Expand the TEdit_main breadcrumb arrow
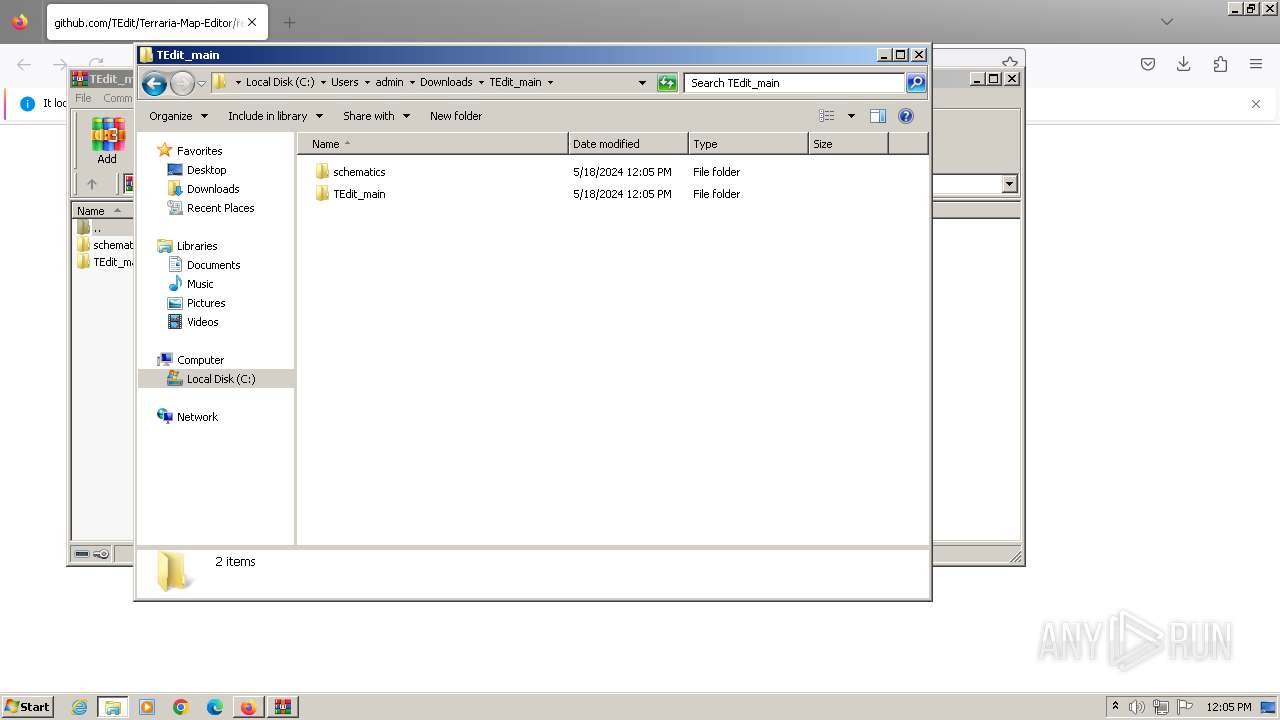This screenshot has width=1280, height=720. tap(550, 83)
